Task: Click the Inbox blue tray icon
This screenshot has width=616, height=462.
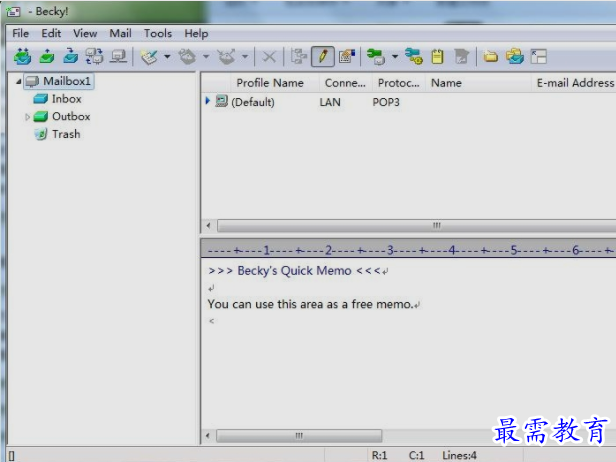Action: coord(40,99)
